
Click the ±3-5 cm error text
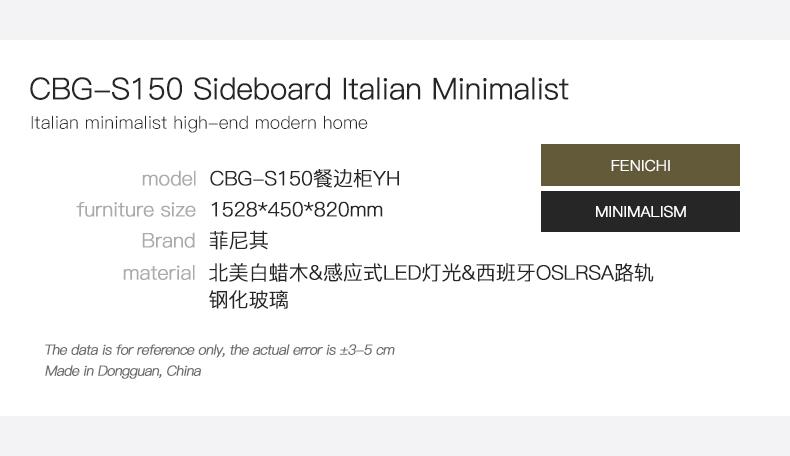(x=367, y=350)
